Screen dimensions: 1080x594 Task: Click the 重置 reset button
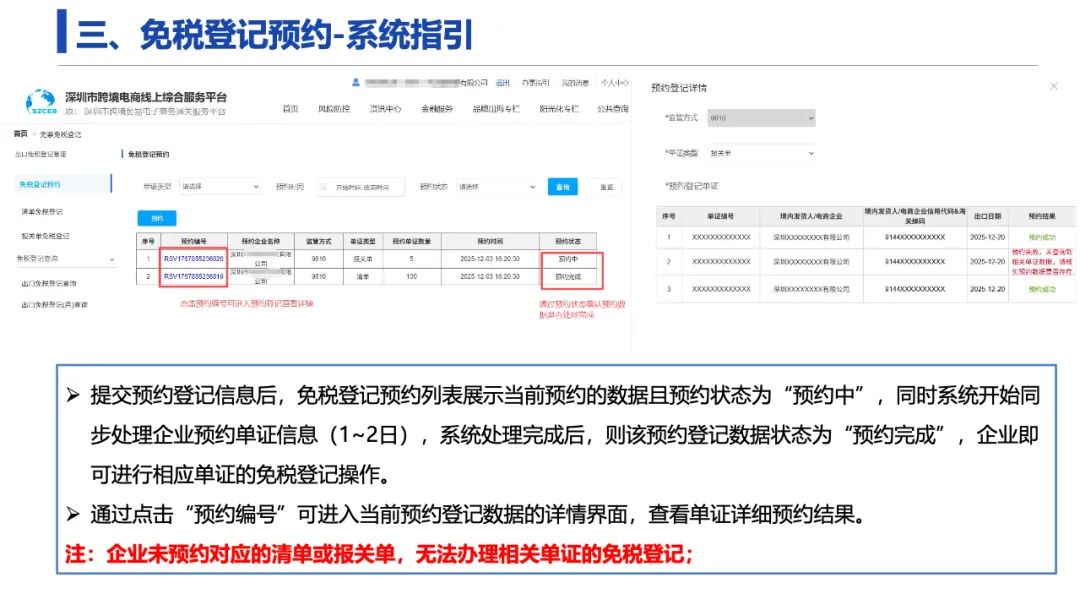605,186
